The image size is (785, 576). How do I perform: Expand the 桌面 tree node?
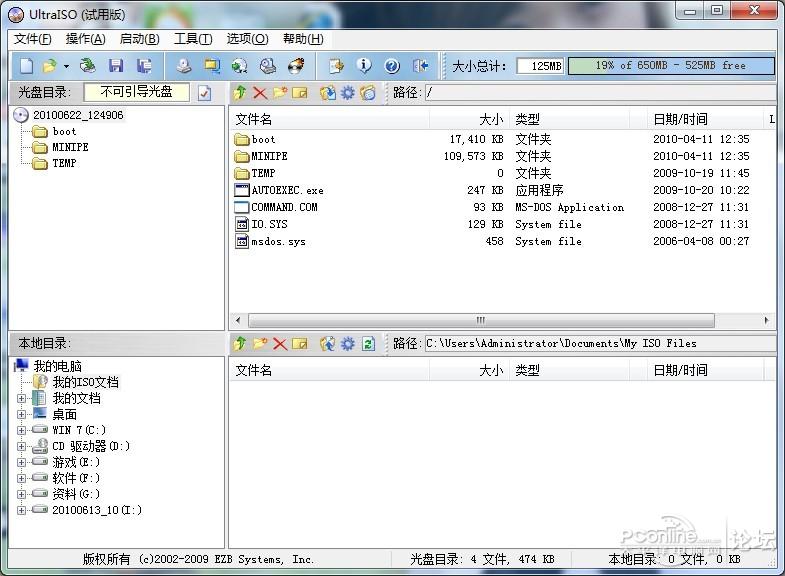pyautogui.click(x=21, y=414)
